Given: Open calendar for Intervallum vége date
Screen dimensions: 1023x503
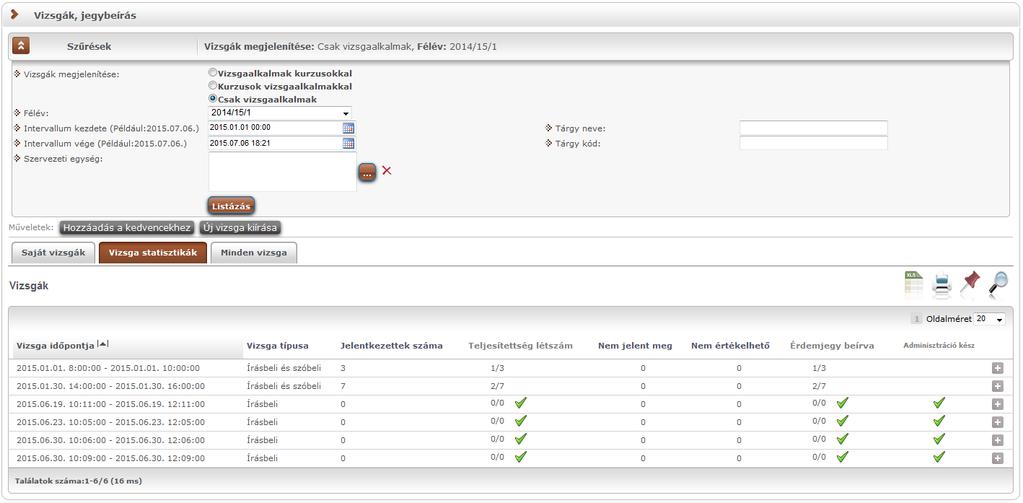Looking at the screenshot, I should [x=348, y=144].
